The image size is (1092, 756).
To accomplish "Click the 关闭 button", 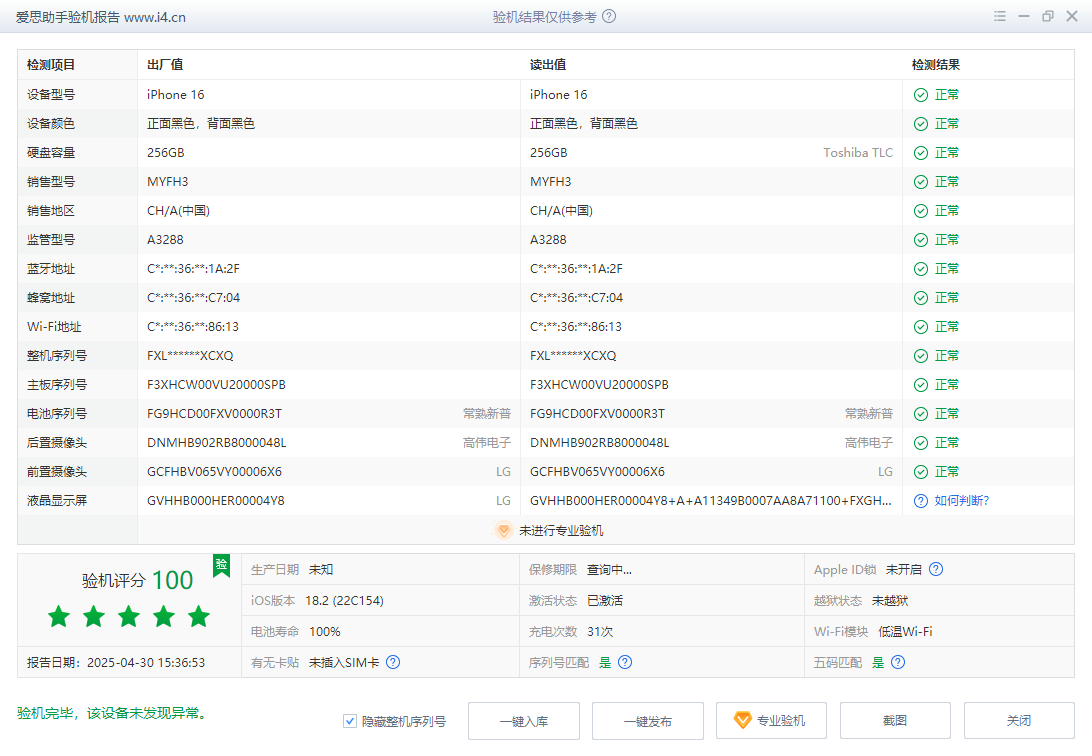I will pyautogui.click(x=1019, y=720).
